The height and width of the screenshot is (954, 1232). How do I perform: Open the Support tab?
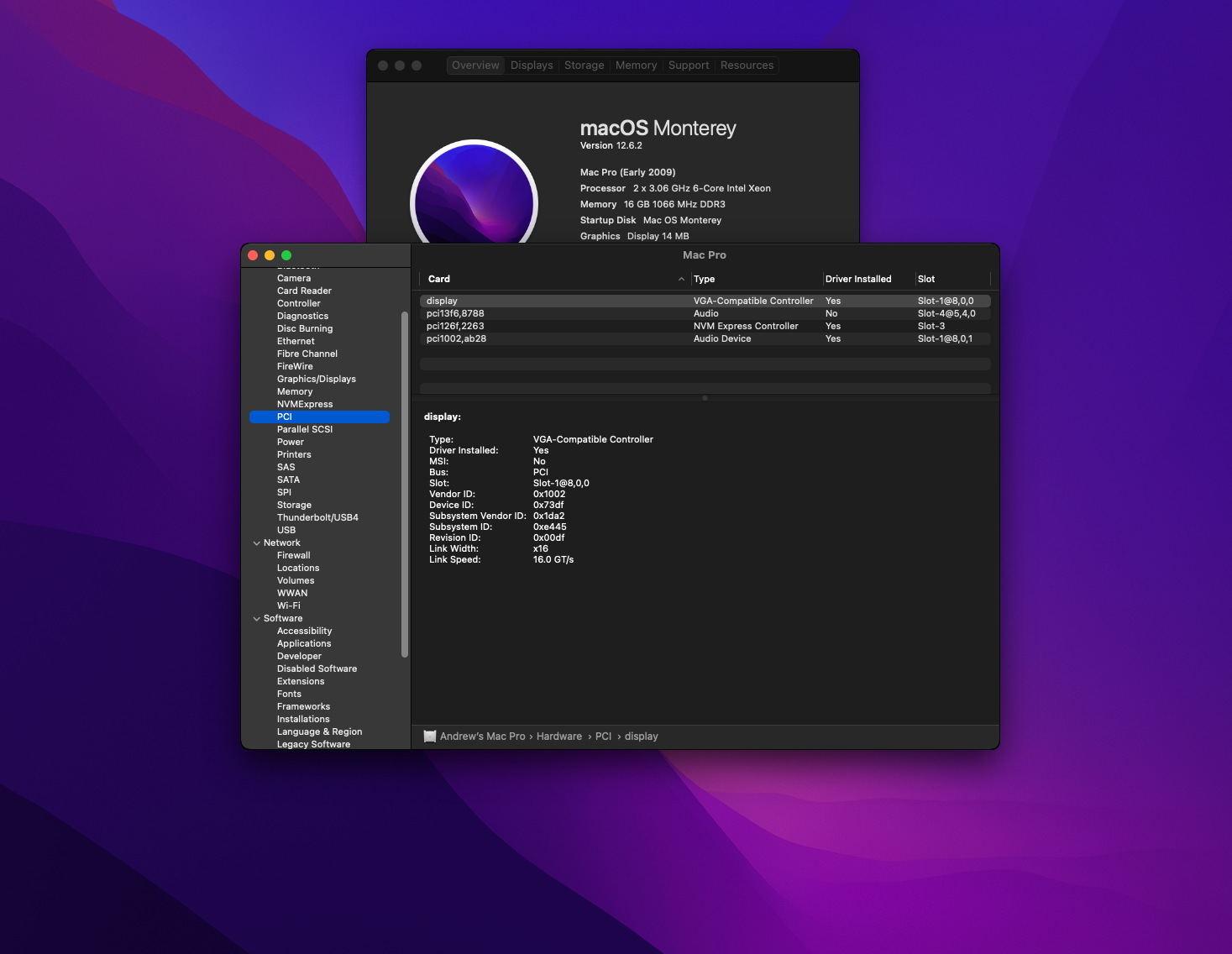tap(688, 66)
